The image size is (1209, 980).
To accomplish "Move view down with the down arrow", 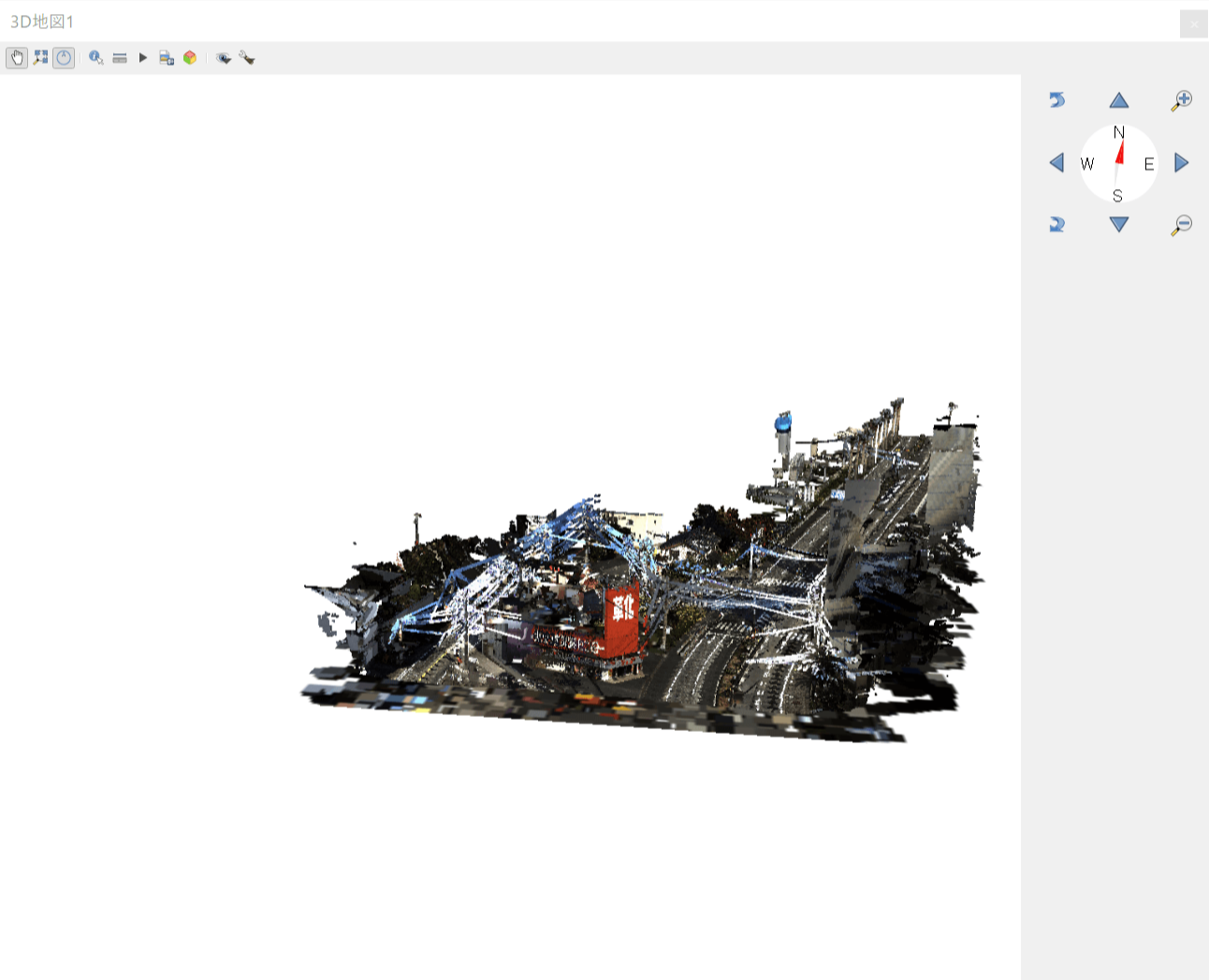I will tap(1119, 225).
